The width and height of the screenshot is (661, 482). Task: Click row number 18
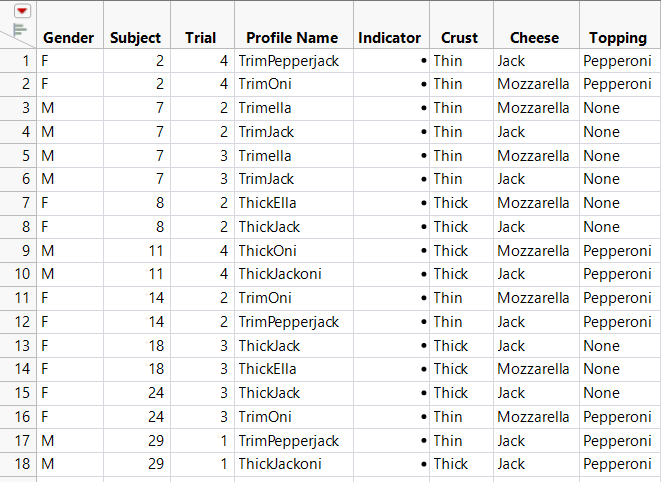pyautogui.click(x=22, y=464)
